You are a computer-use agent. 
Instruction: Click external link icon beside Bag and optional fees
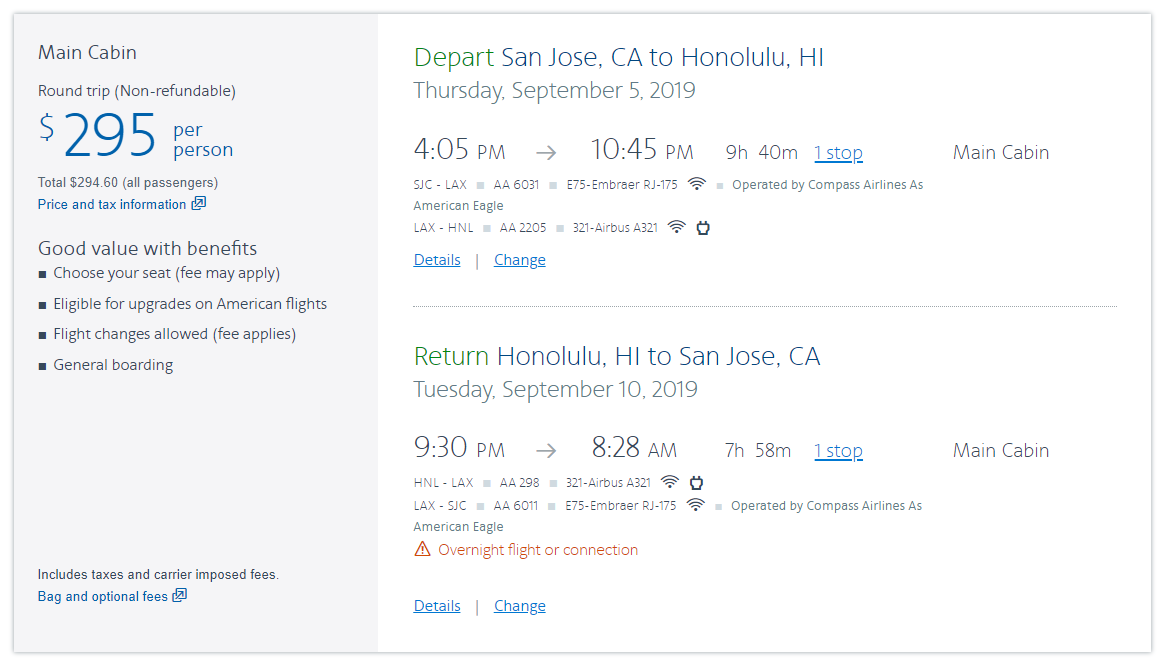(x=180, y=596)
